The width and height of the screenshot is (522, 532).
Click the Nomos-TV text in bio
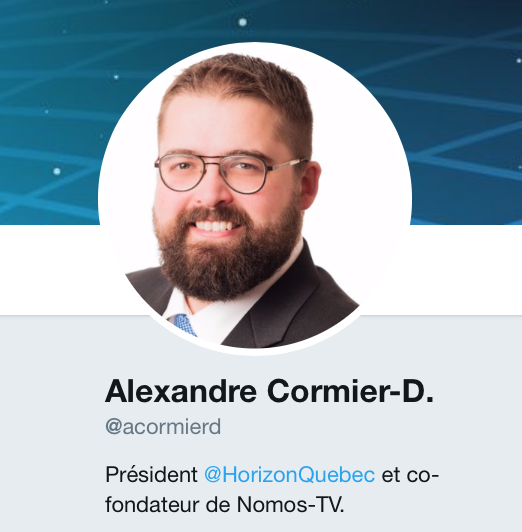click(290, 505)
